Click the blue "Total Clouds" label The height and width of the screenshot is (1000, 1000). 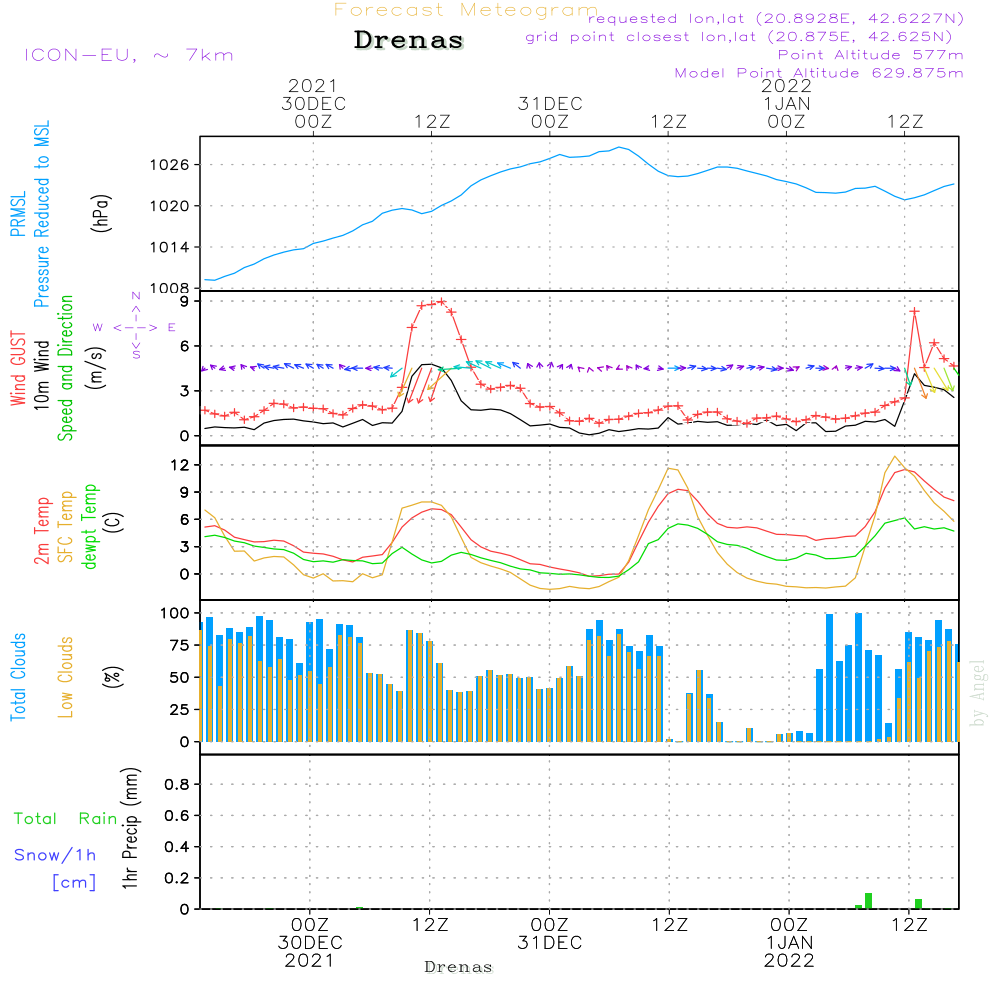18,677
